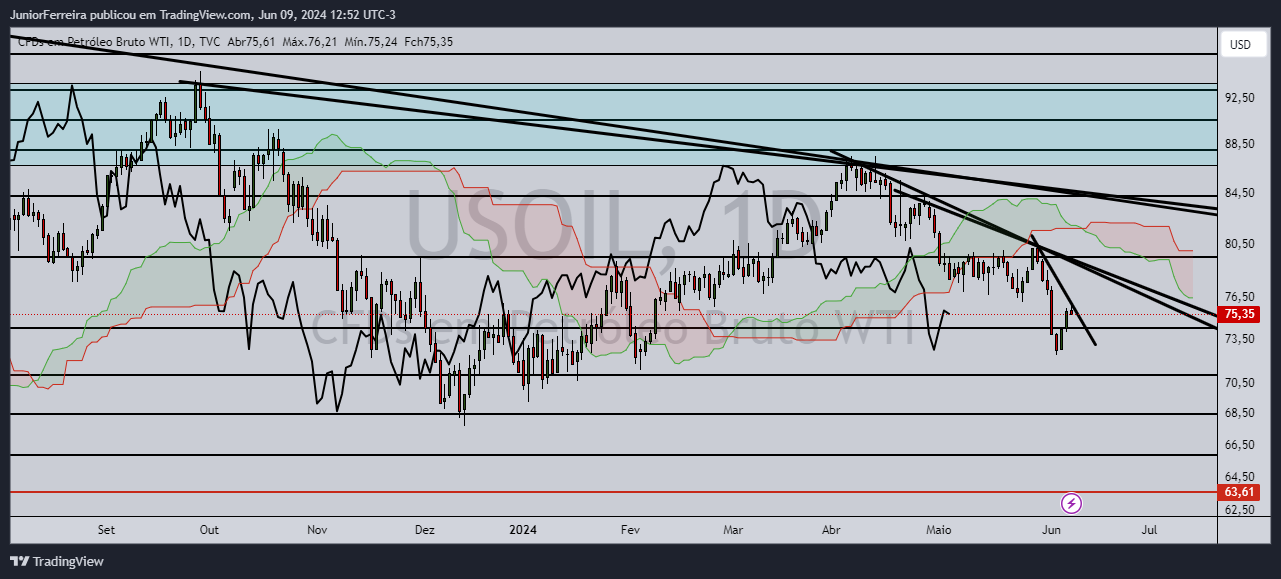The width and height of the screenshot is (1281, 579).
Task: Click the 62,50 price axis label
Action: pos(1240,510)
